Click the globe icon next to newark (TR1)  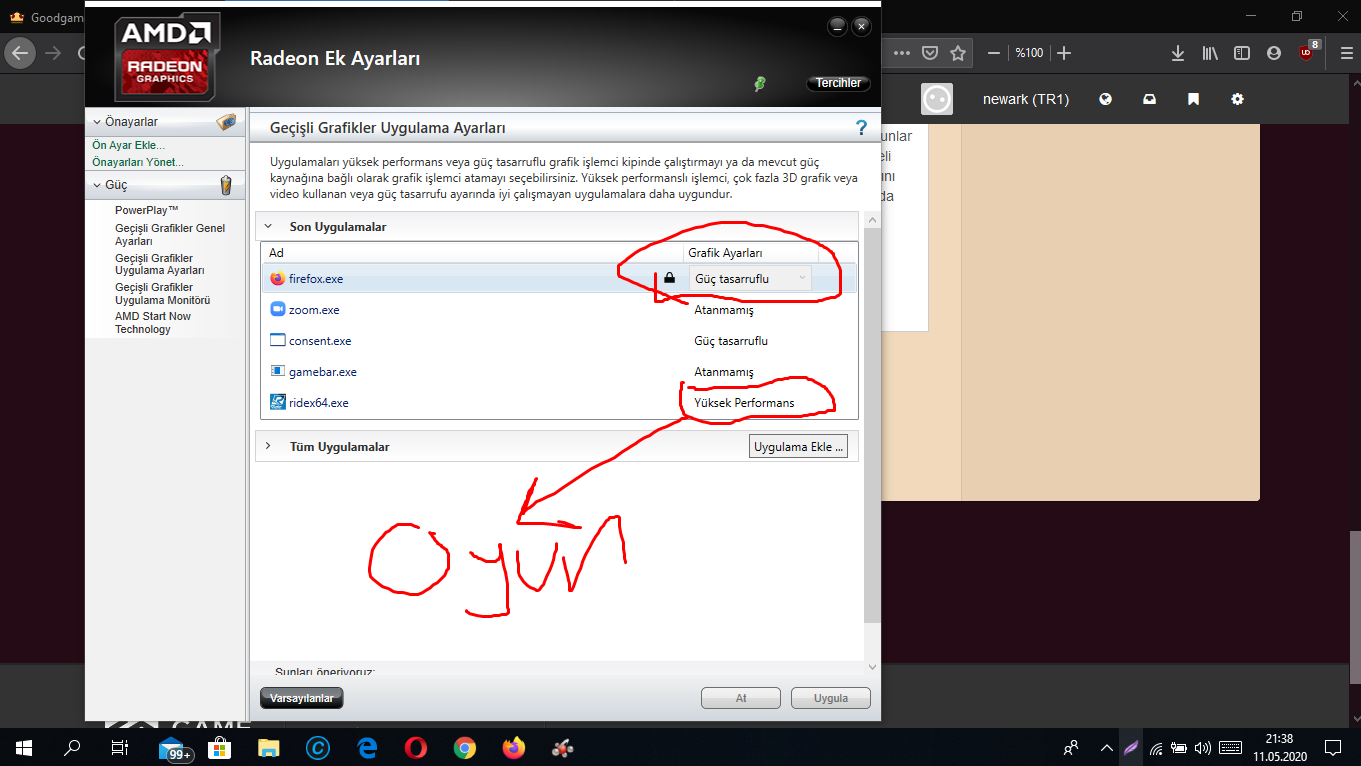coord(1106,99)
